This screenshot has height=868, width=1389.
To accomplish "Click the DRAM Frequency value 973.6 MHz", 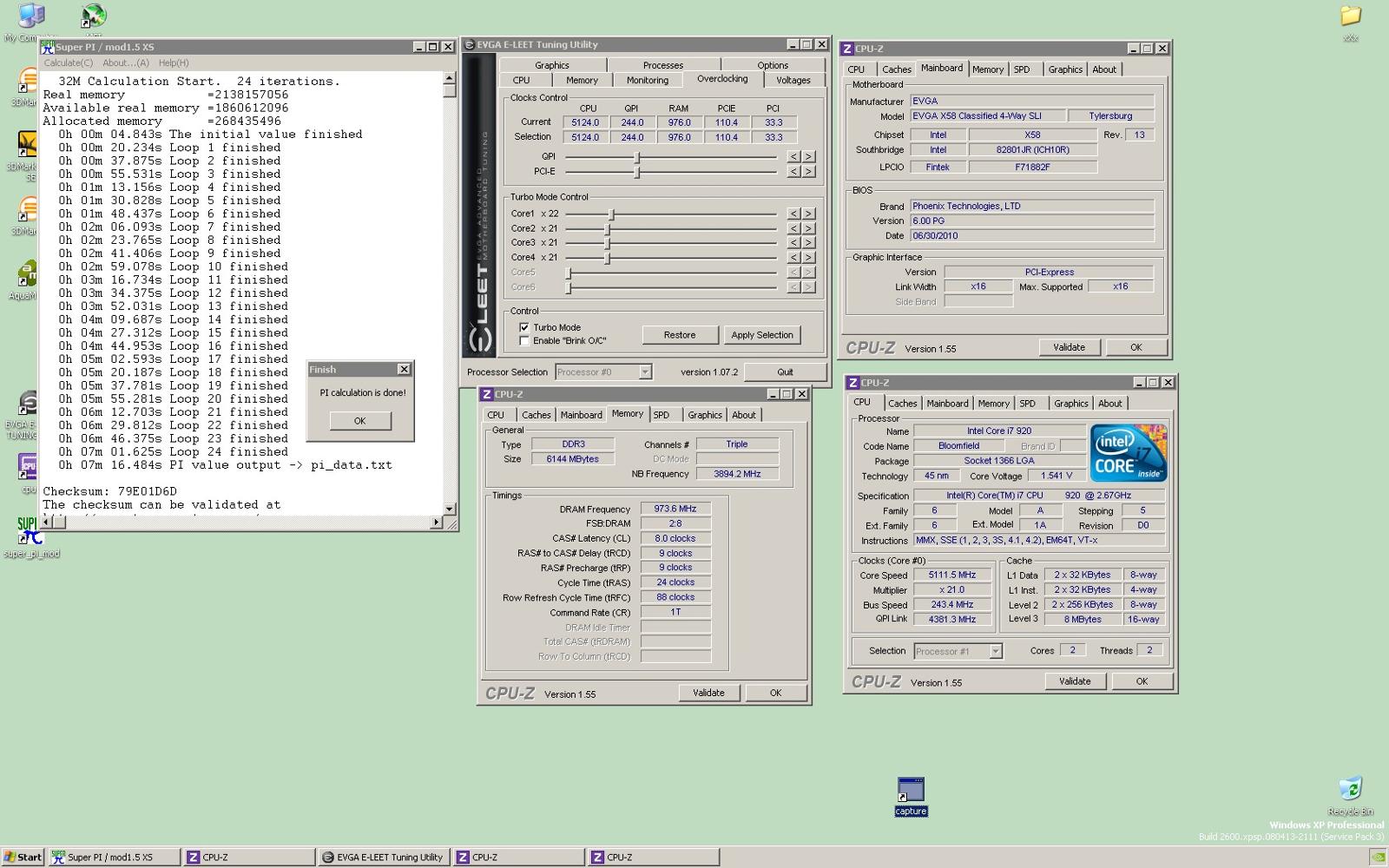I will click(x=675, y=509).
